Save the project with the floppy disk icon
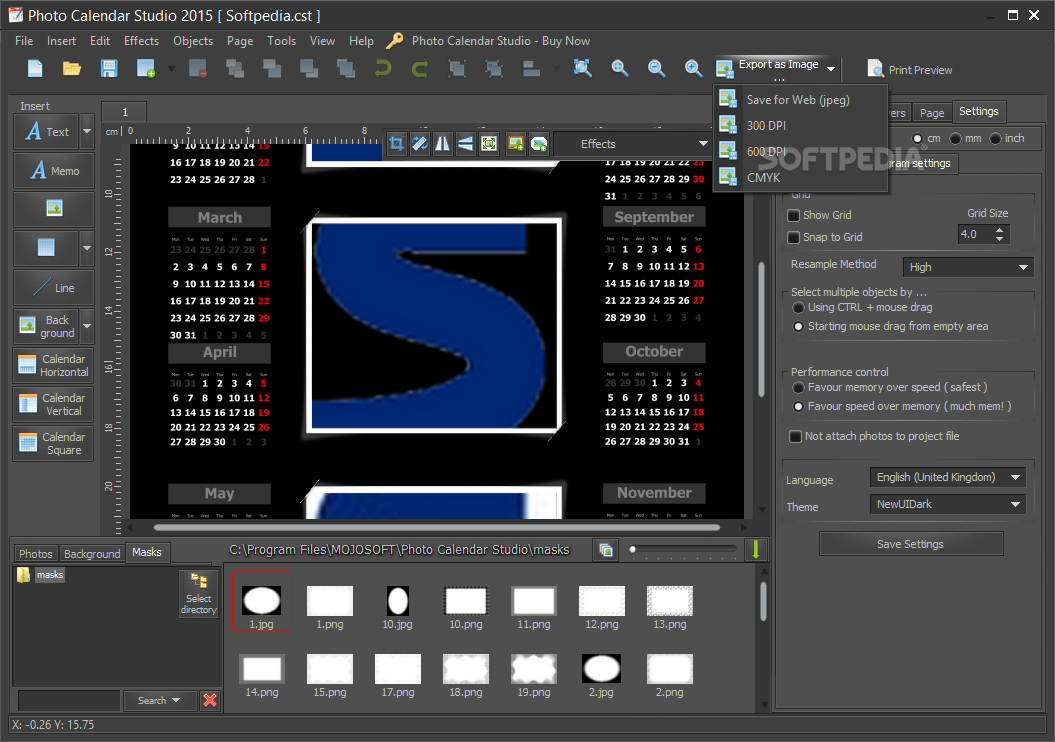This screenshot has height=742, width=1055. [x=109, y=69]
